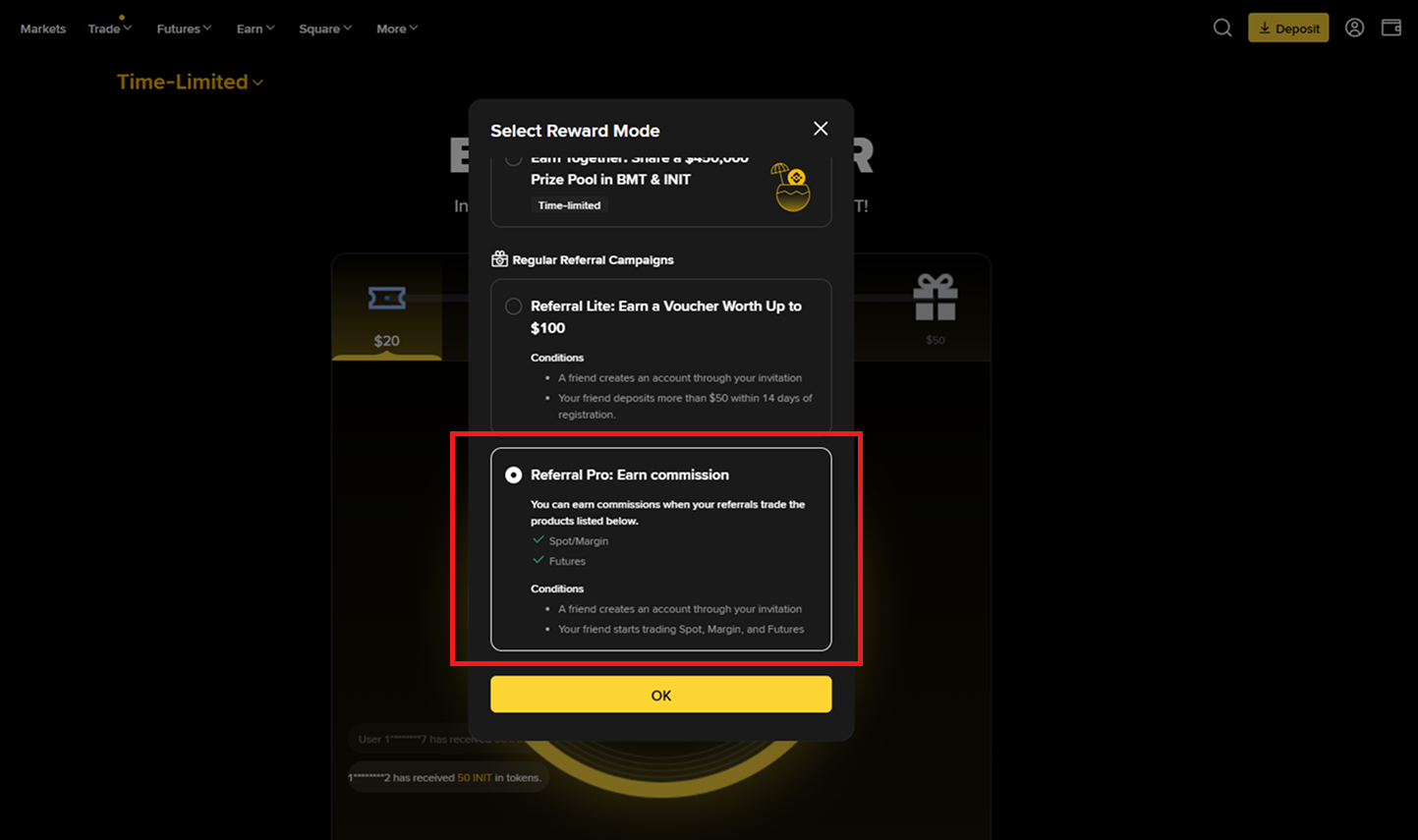The image size is (1418, 840).
Task: Click 'Your friend deposits more than $50' condition
Action: pos(685,406)
